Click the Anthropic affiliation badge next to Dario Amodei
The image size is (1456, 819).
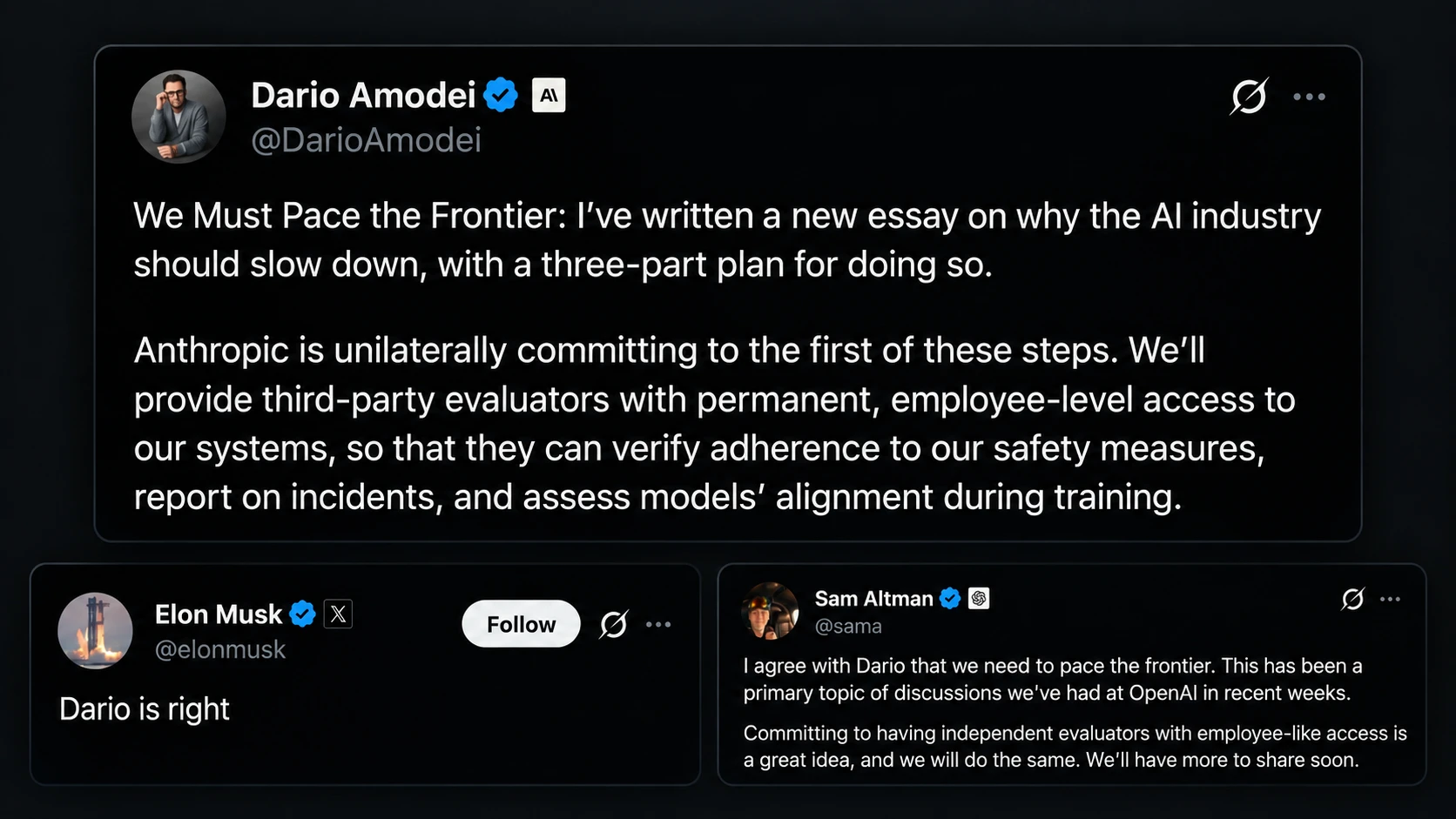549,95
